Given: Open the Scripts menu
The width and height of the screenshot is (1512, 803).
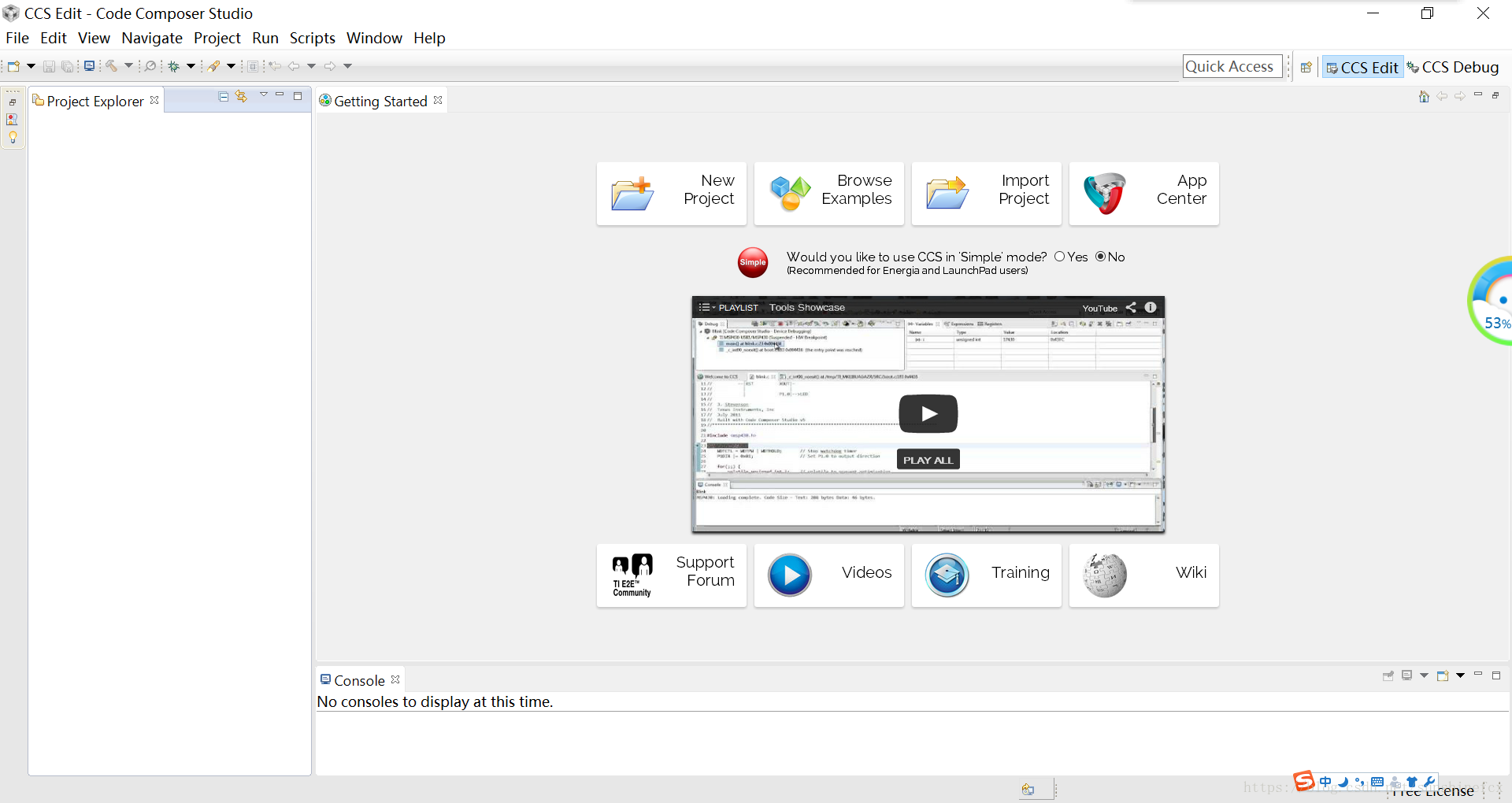Looking at the screenshot, I should [x=312, y=38].
